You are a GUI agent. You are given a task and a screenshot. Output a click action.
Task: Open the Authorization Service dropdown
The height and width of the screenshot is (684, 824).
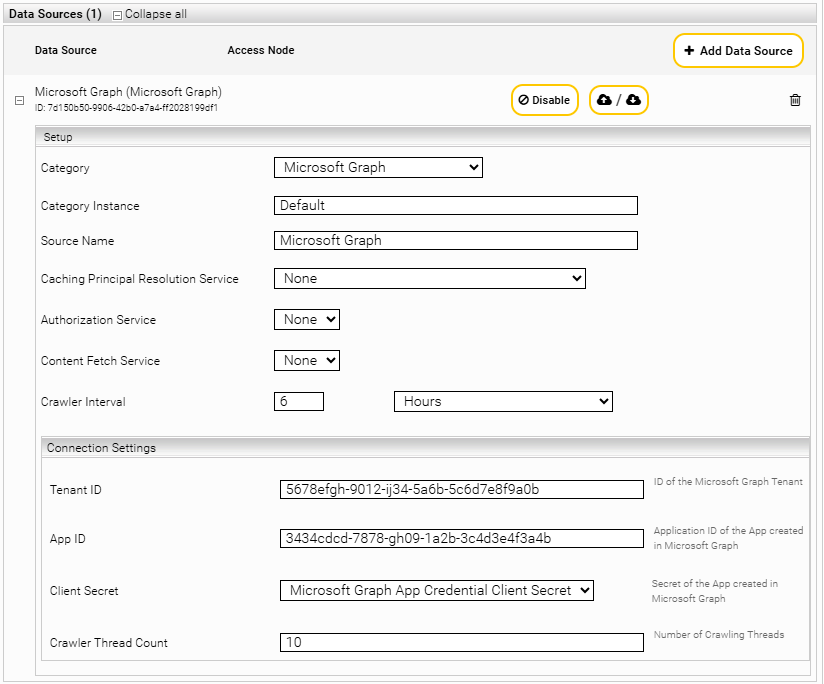coord(306,320)
